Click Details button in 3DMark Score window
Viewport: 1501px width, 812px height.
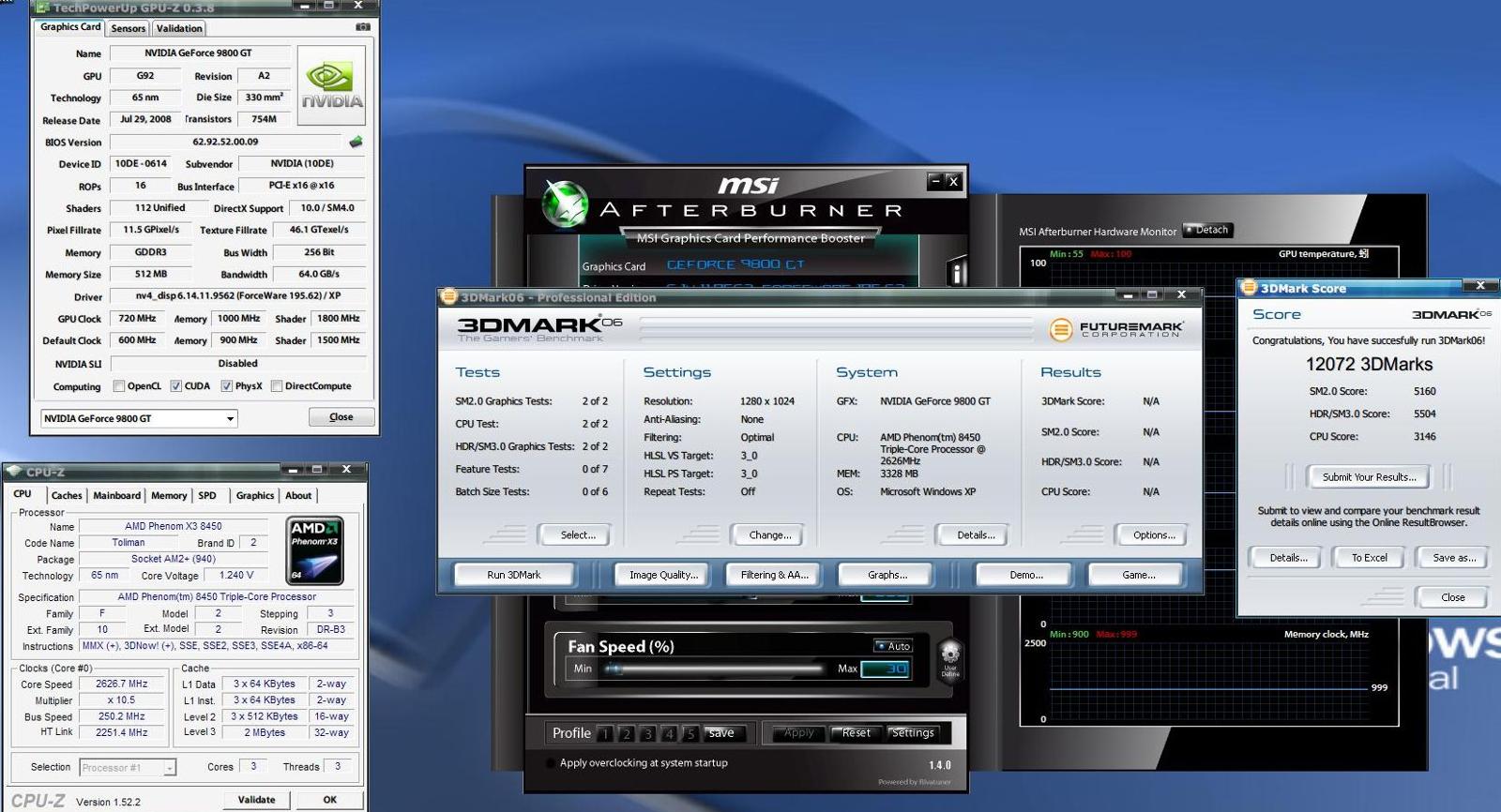point(1288,557)
